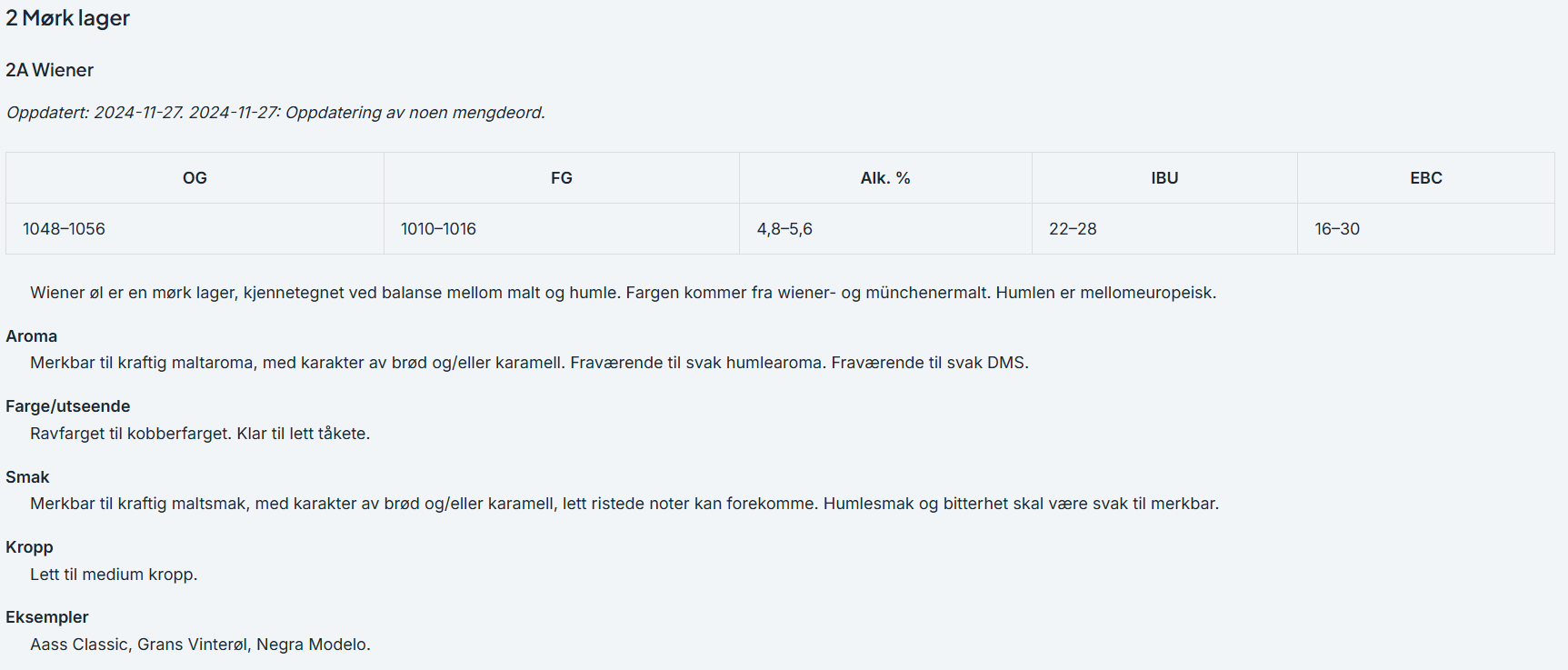
Task: Click the IBU value 22–28
Action: click(1073, 229)
